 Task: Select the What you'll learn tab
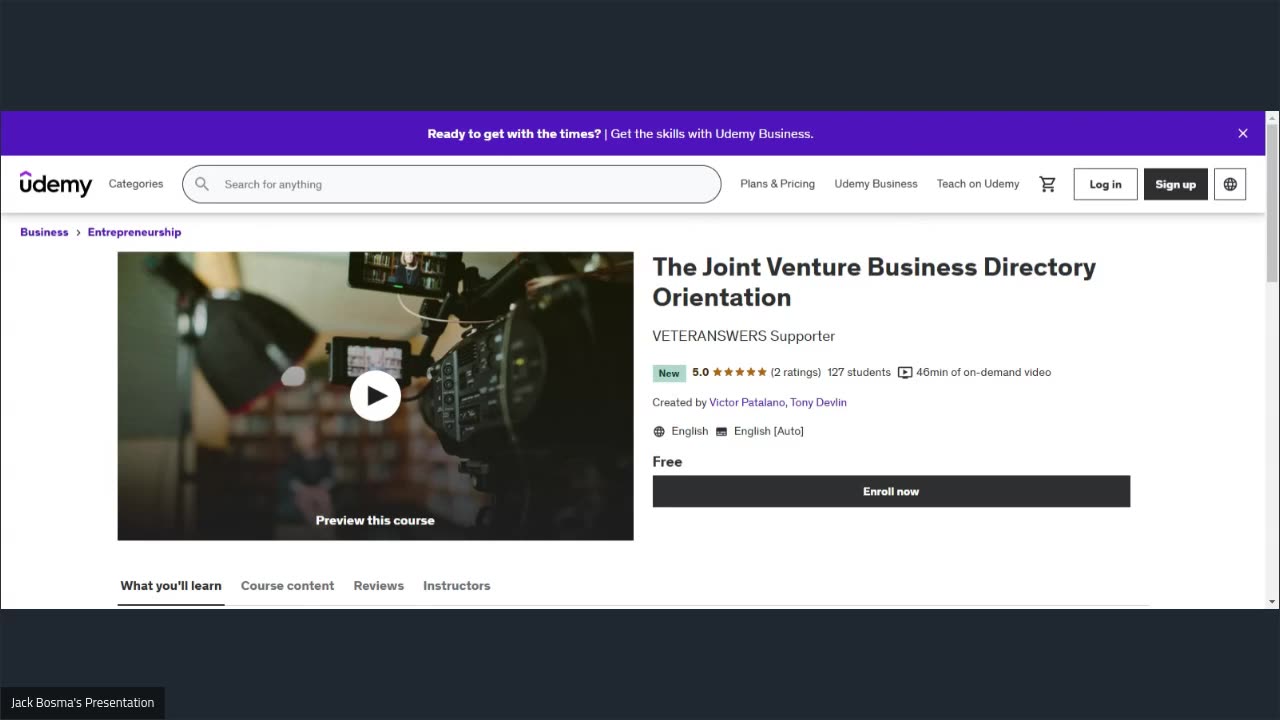click(x=171, y=586)
